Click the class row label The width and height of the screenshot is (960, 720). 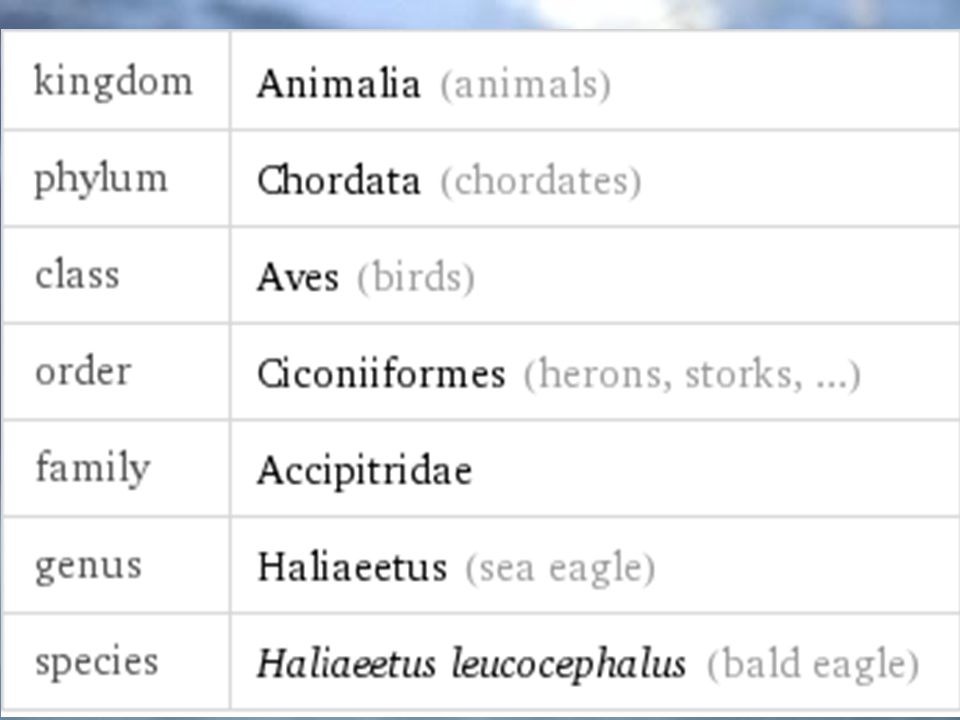(77, 275)
